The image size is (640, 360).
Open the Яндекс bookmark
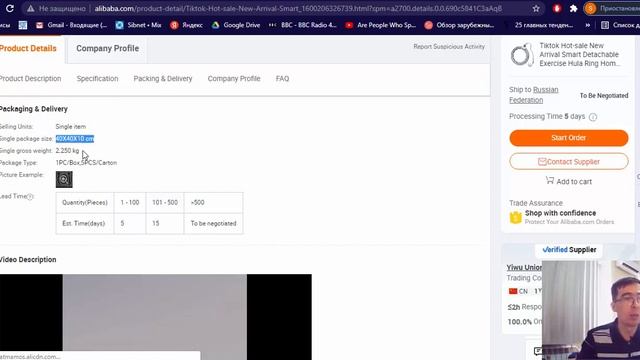(186, 25)
